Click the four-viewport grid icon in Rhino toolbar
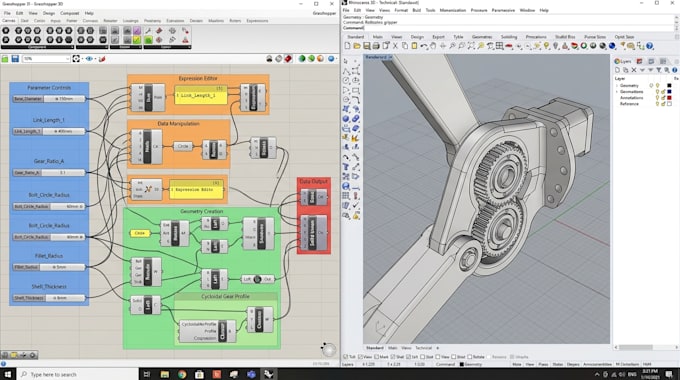Viewport: 680px width, 380px height. pyautogui.click(x=500, y=46)
